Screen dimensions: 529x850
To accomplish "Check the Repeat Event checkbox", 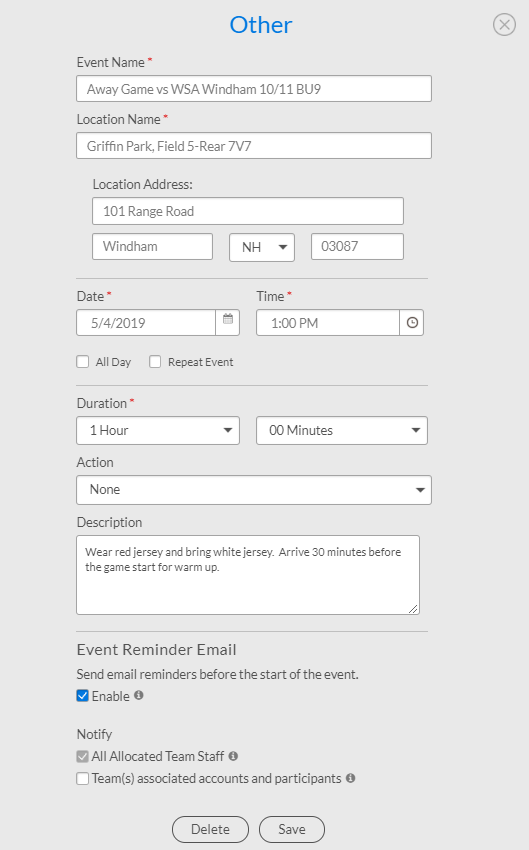I will click(155, 362).
